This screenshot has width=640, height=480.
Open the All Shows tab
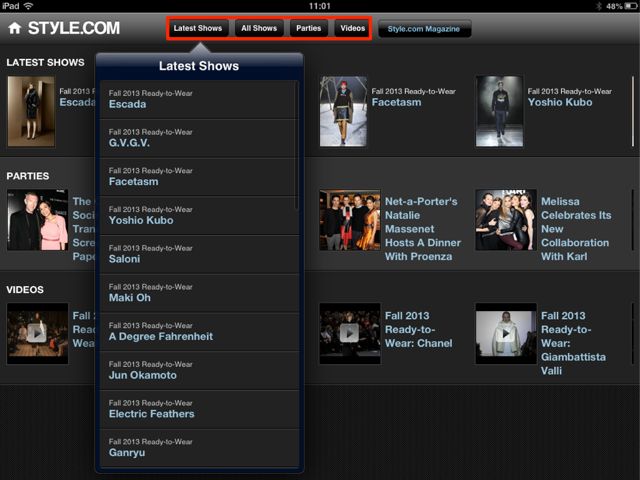[x=259, y=28]
